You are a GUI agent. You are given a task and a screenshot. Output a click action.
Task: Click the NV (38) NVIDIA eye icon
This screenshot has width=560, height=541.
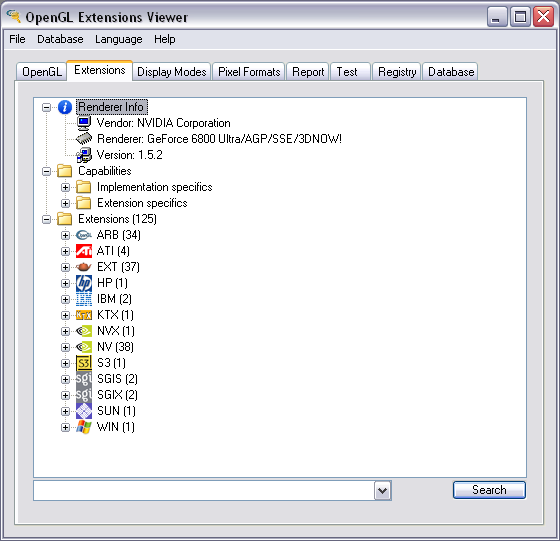coord(84,347)
